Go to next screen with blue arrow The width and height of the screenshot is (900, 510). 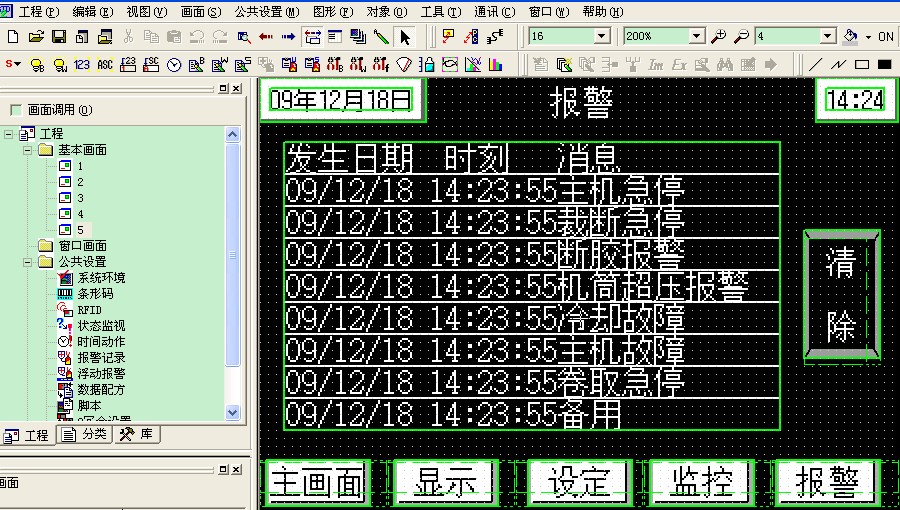288,37
